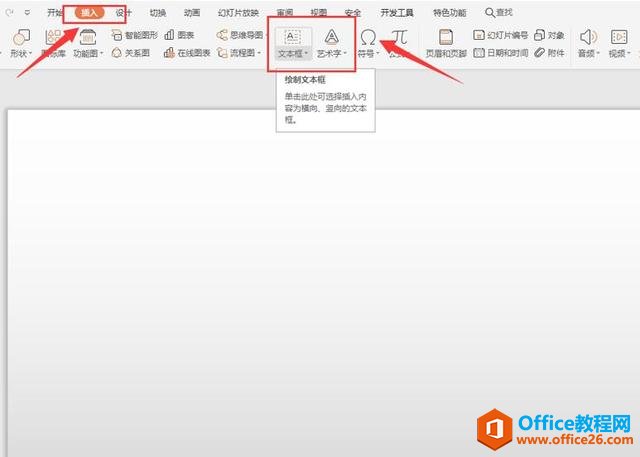640x457 pixels.
Task: Insert an Object (对象)
Action: click(x=549, y=35)
